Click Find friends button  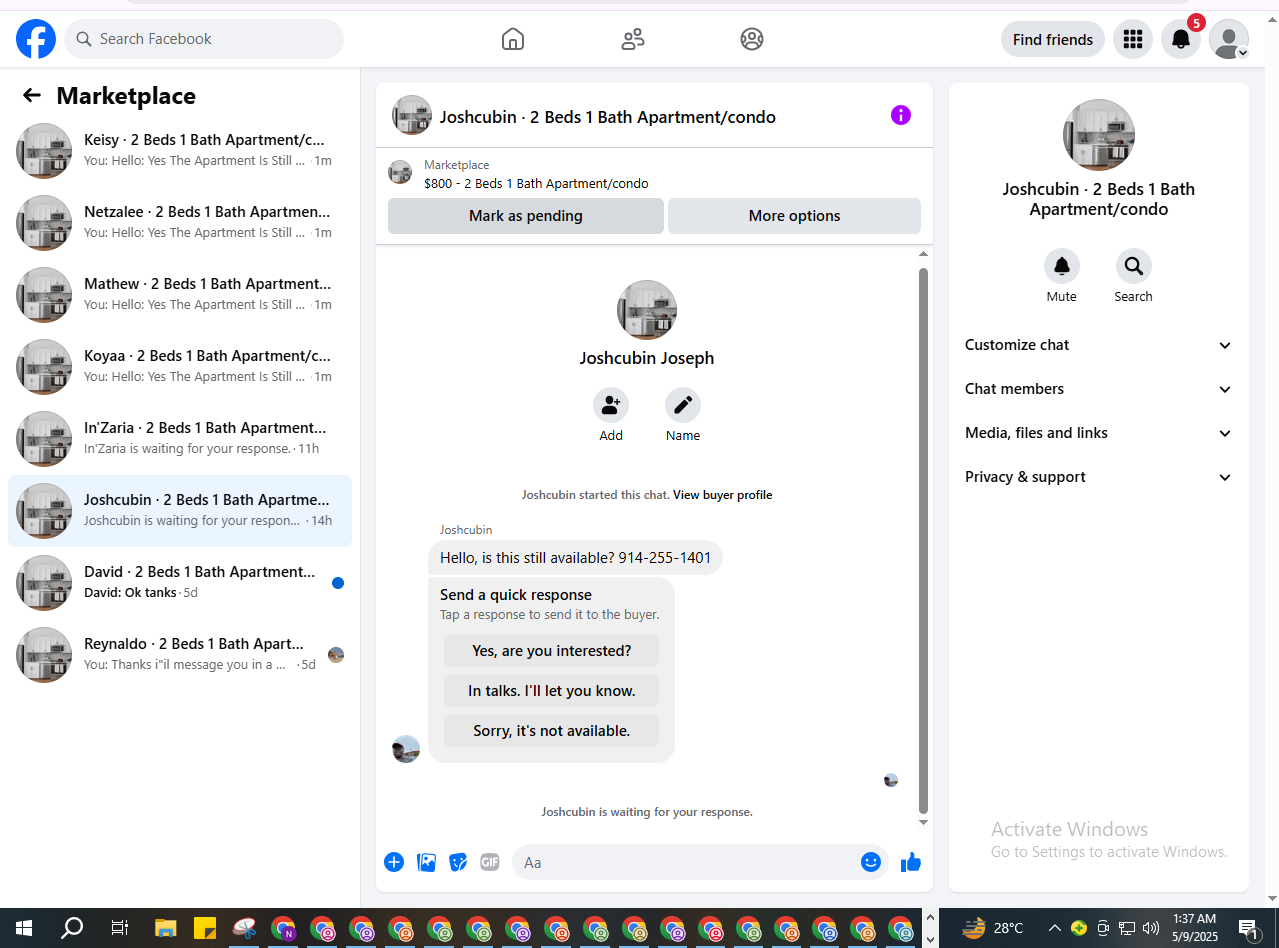1053,39
